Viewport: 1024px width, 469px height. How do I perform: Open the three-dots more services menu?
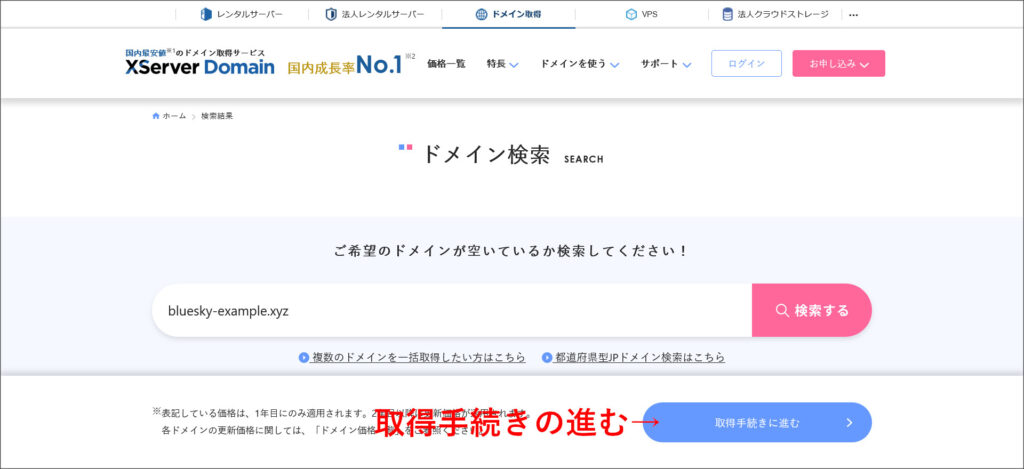click(x=853, y=14)
